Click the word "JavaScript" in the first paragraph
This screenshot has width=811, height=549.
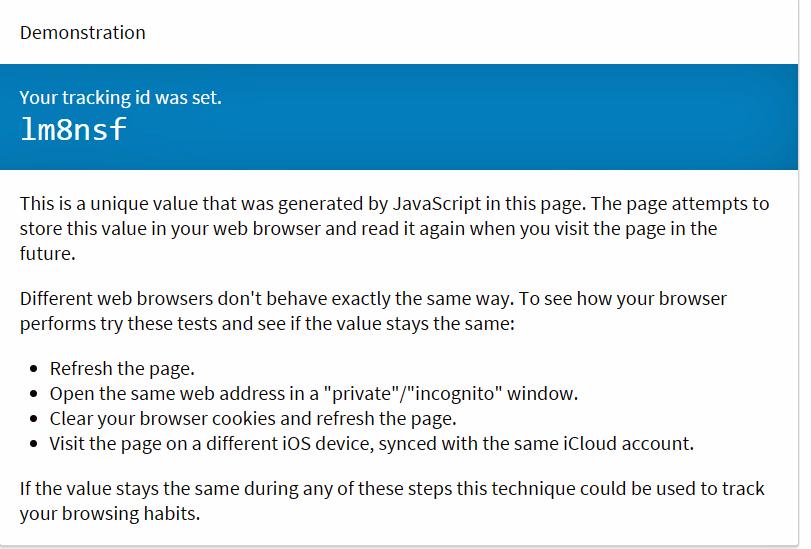437,203
